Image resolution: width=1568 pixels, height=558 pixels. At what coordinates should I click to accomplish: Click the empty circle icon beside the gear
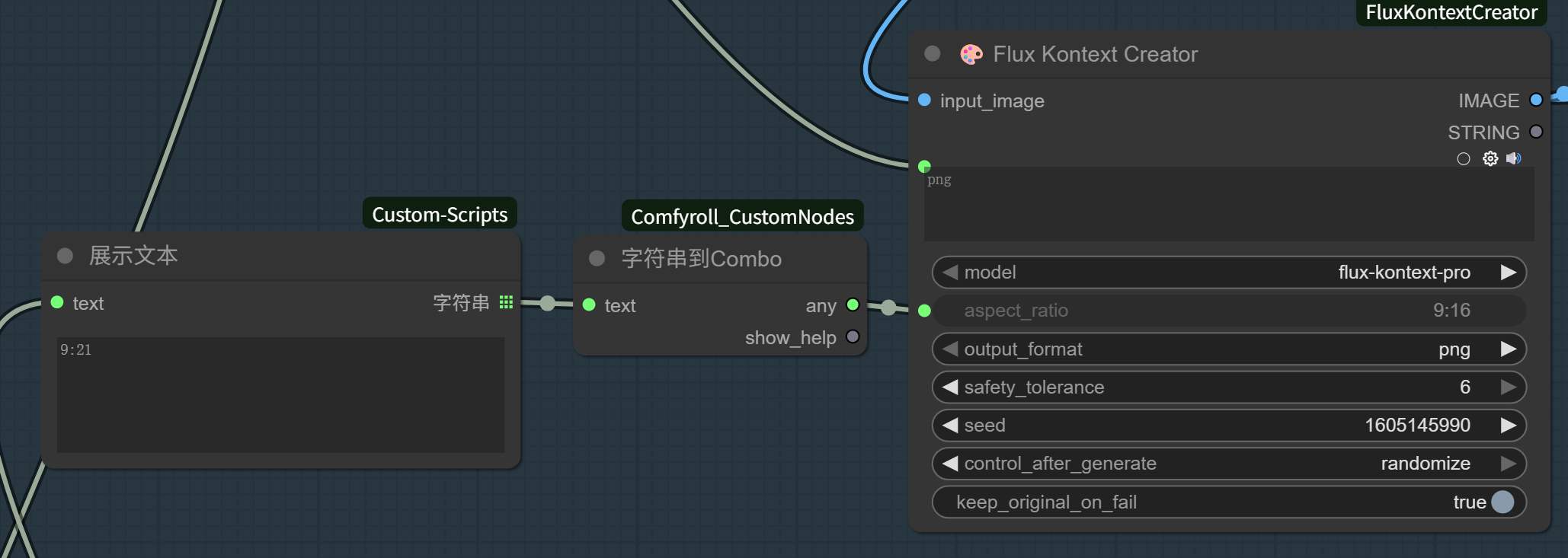point(1463,158)
